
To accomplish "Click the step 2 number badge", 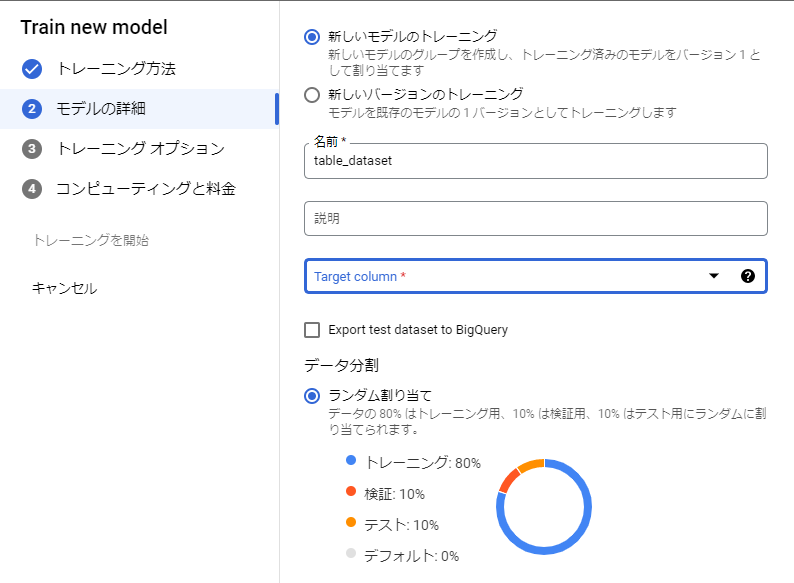I will click(x=32, y=109).
